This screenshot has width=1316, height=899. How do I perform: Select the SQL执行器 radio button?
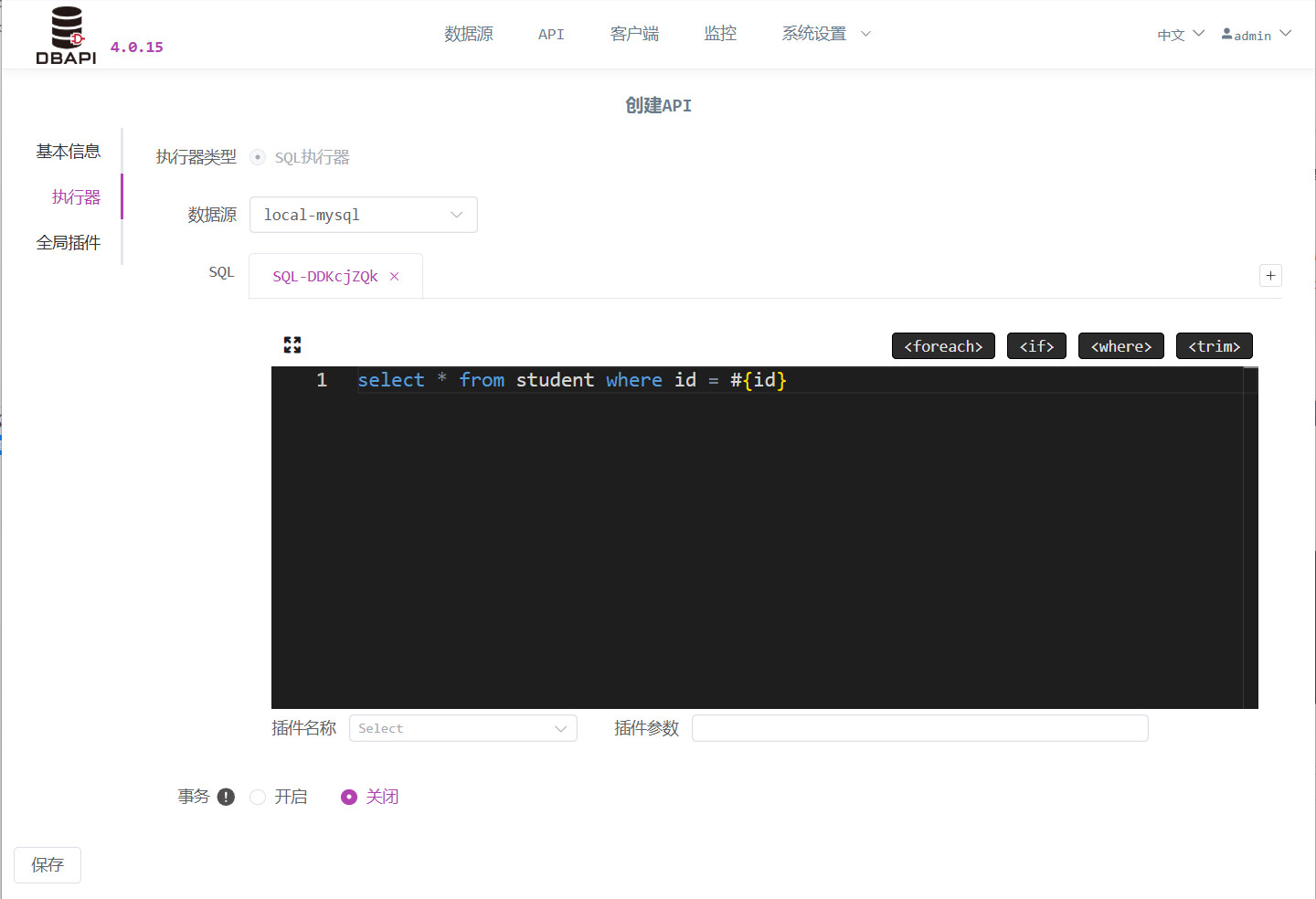258,156
